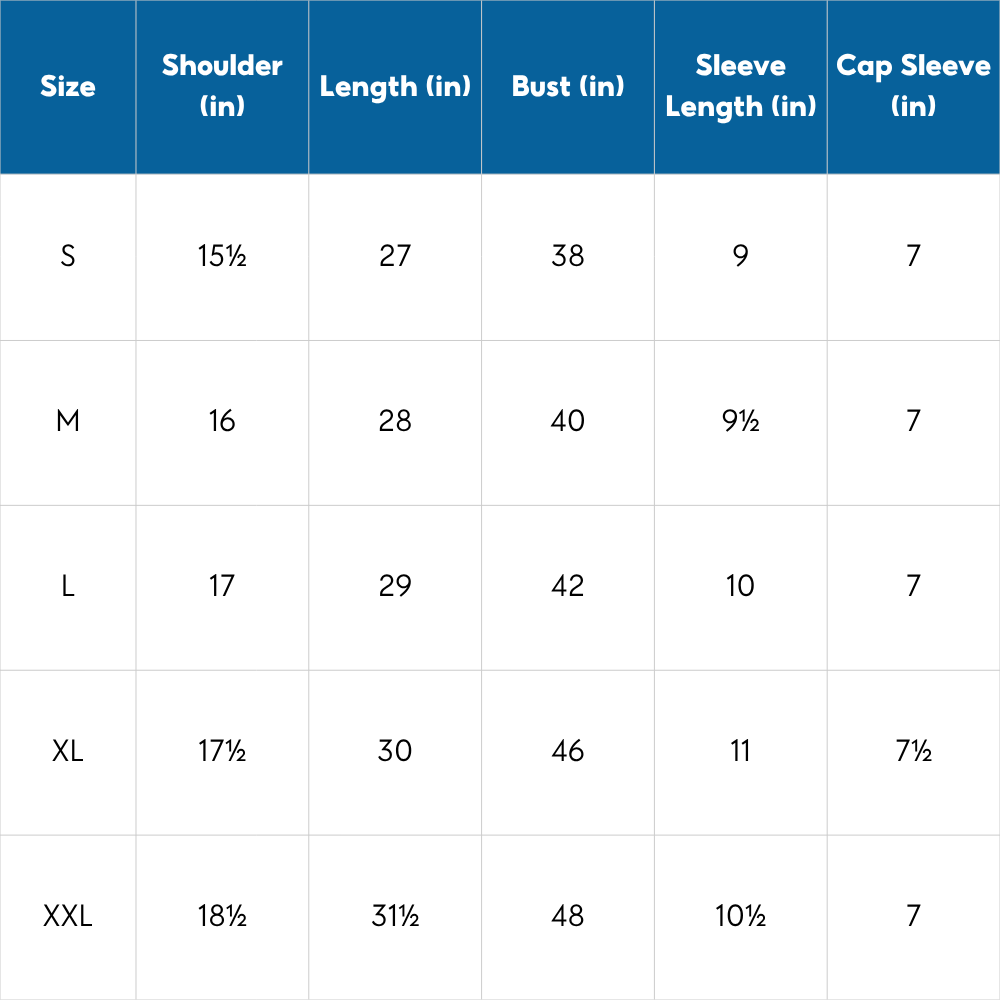
Task: Click the Size column header
Action: click(x=68, y=87)
